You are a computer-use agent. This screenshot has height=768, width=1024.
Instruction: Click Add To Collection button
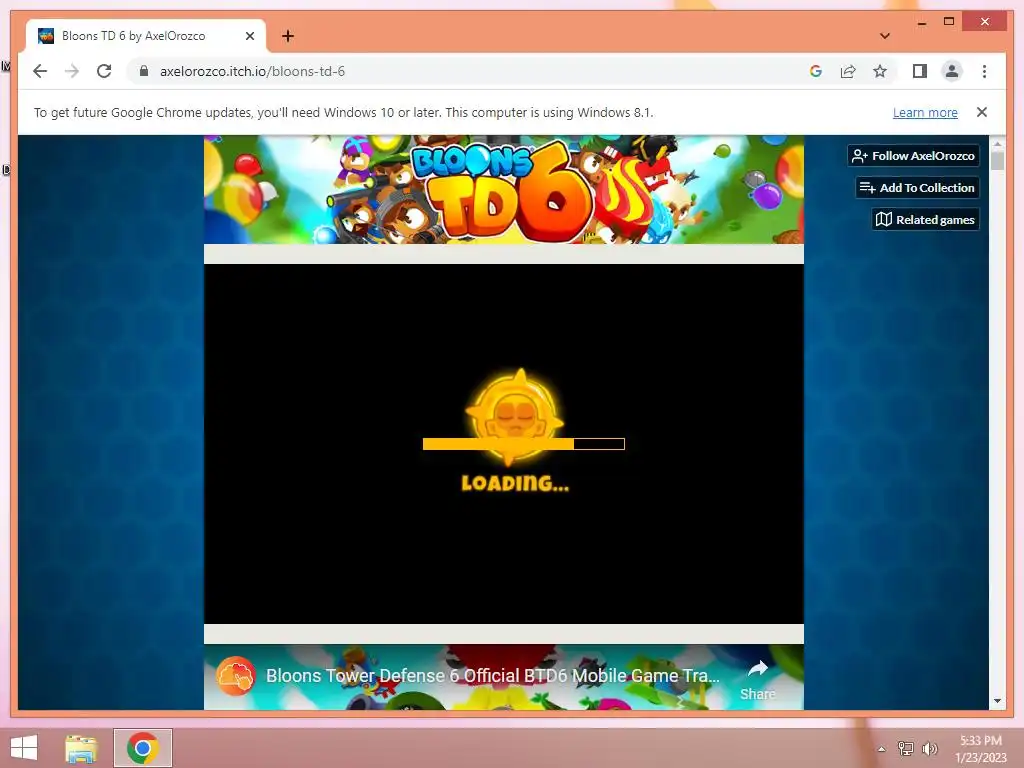tap(917, 187)
